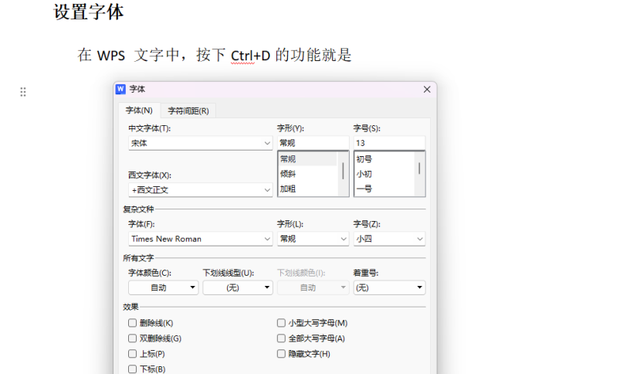640x374 pixels.
Task: Enable the 删除线(K) checkbox
Action: (132, 323)
